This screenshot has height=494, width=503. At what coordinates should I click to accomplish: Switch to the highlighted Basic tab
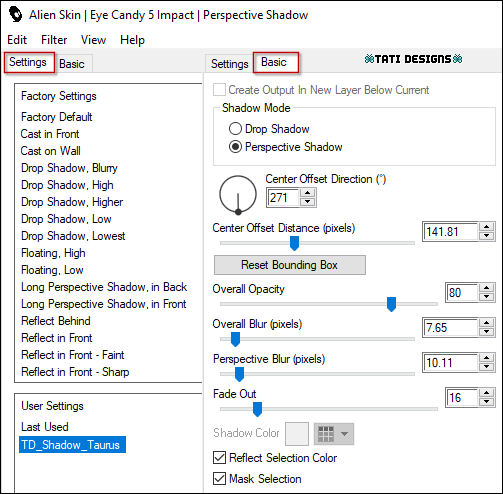276,62
